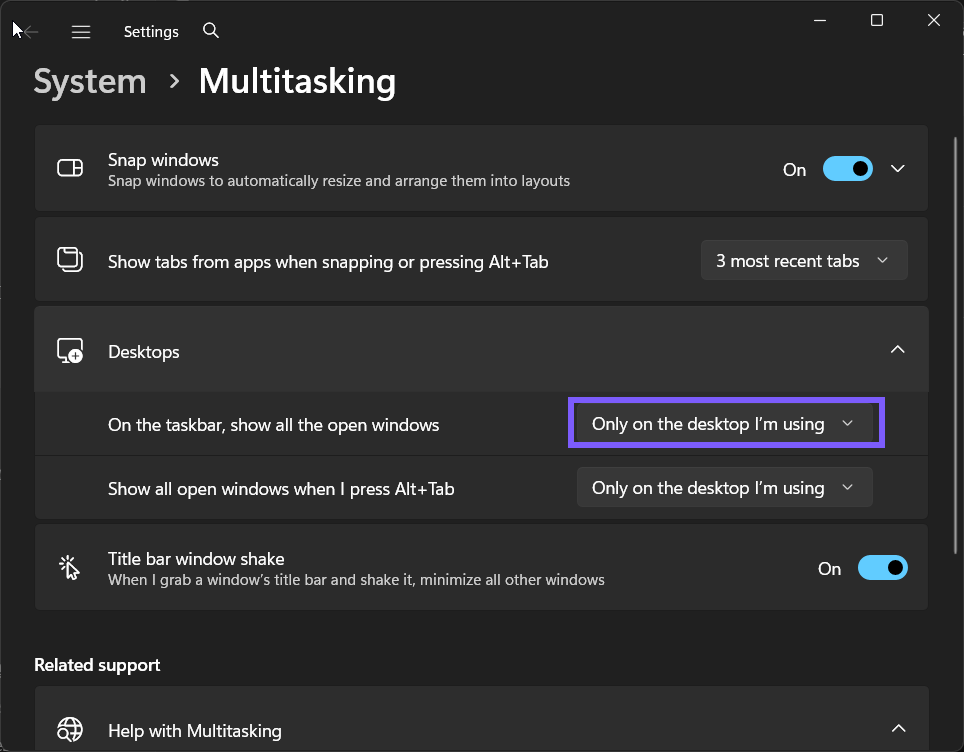Maximize the Settings window
The height and width of the screenshot is (752, 964).
coord(877,20)
